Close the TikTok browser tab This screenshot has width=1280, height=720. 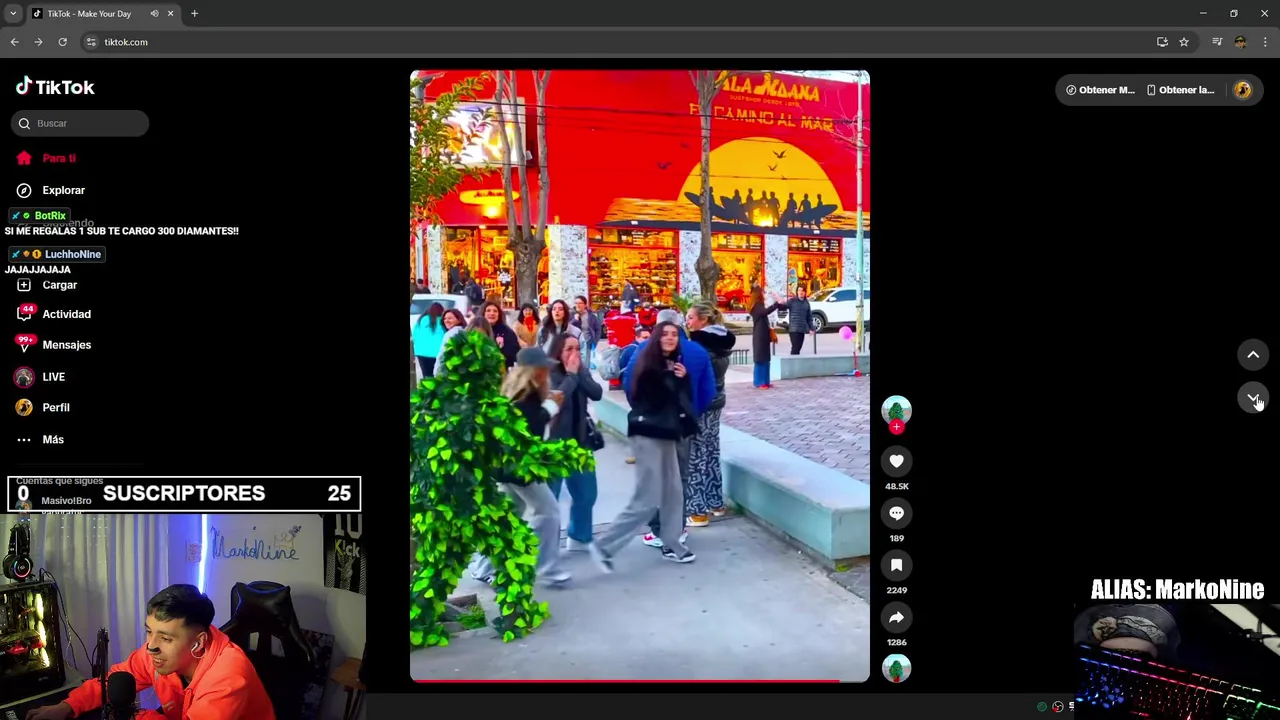pyautogui.click(x=170, y=13)
